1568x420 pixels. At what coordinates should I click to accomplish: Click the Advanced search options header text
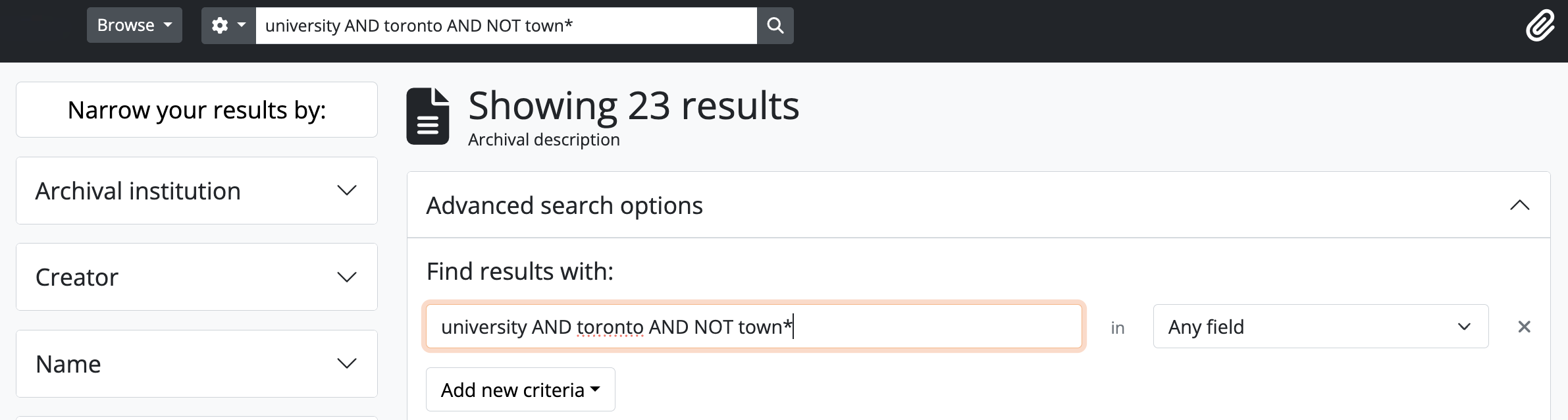pos(564,205)
